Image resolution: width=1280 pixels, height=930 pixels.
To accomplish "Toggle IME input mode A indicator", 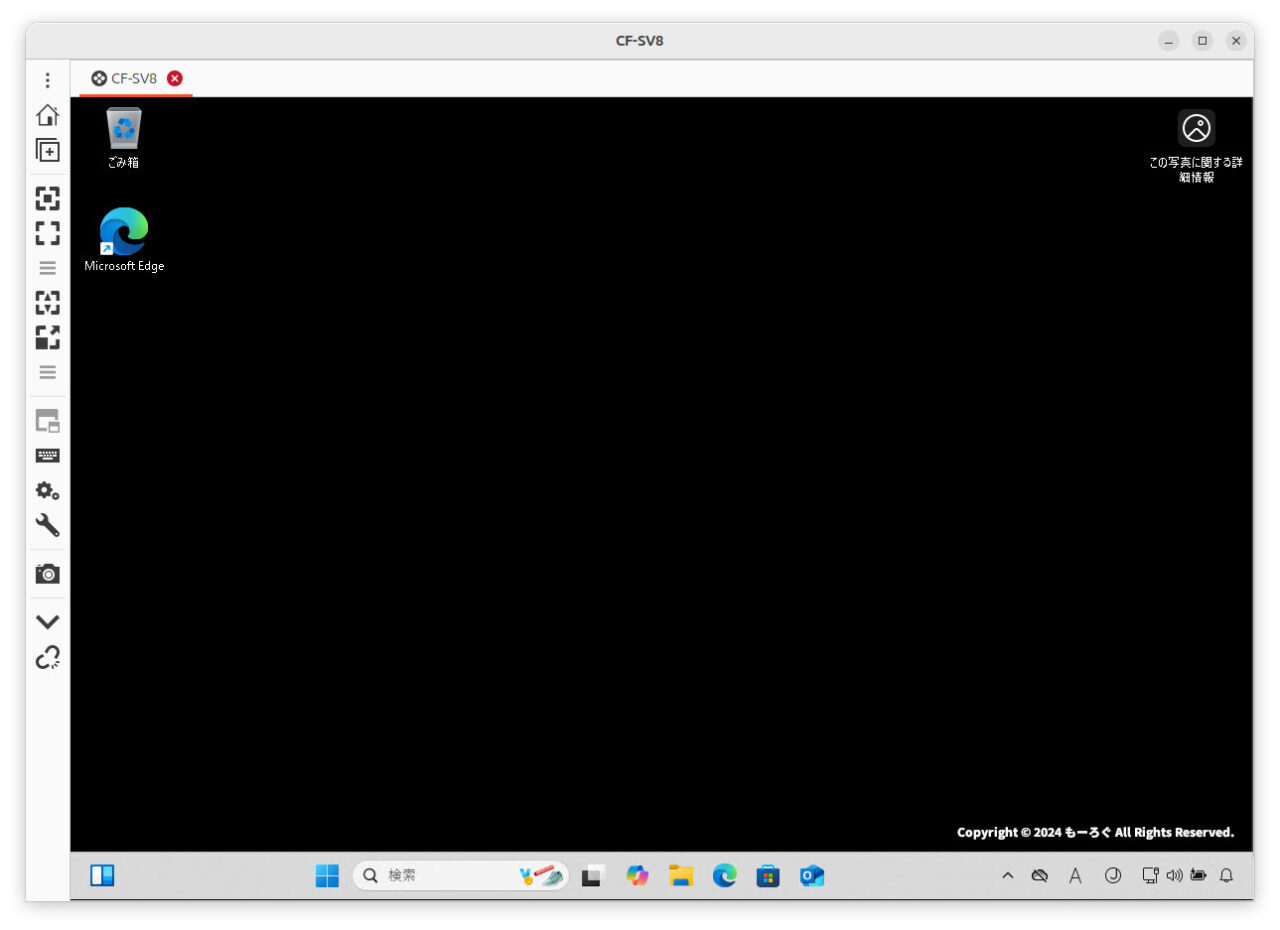I will [1076, 876].
